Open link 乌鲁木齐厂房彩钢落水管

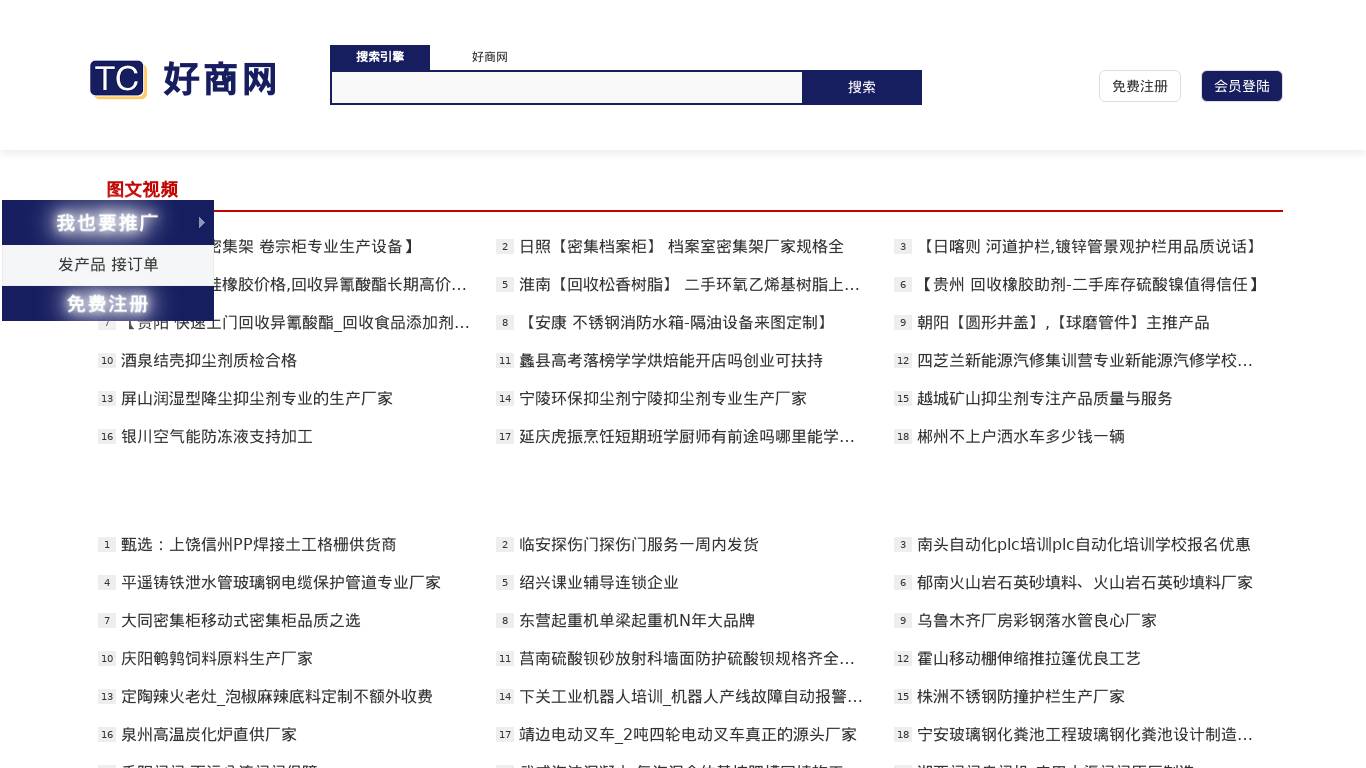coord(1037,621)
